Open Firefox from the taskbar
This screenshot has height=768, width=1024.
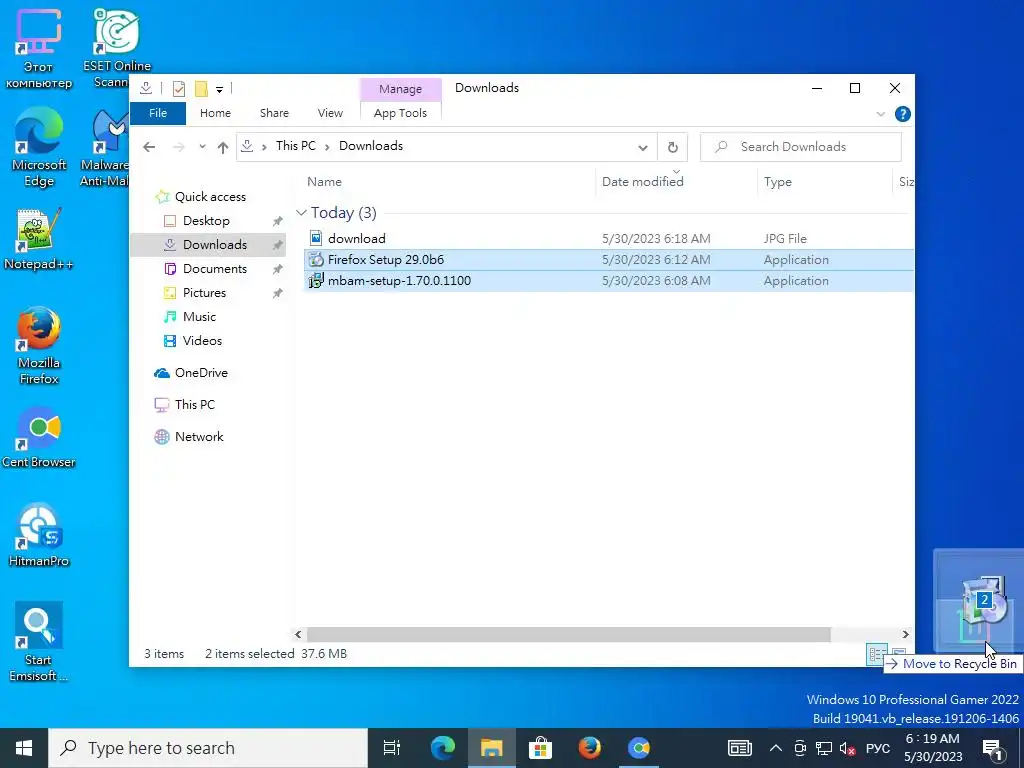coord(590,748)
